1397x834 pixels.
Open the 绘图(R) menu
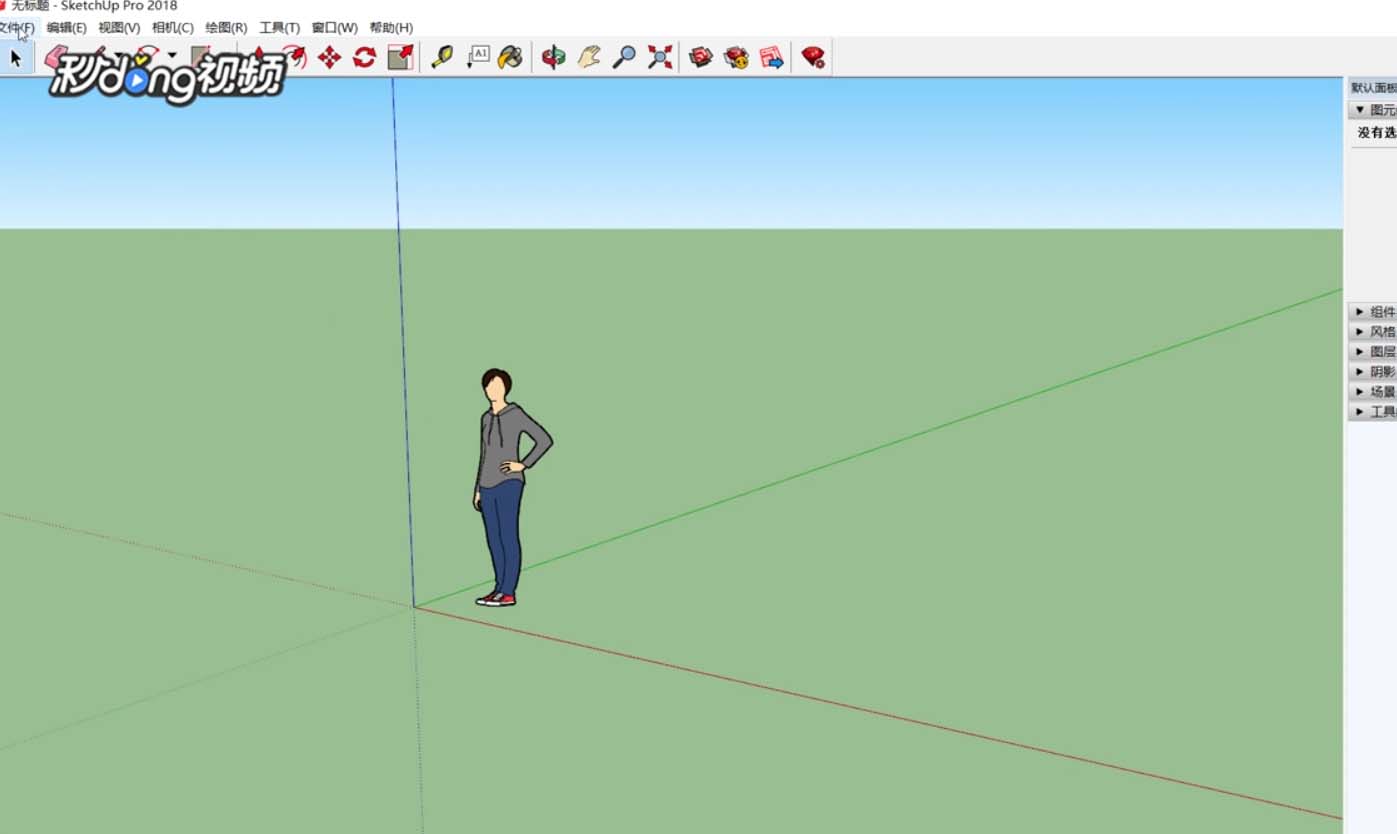(x=226, y=28)
